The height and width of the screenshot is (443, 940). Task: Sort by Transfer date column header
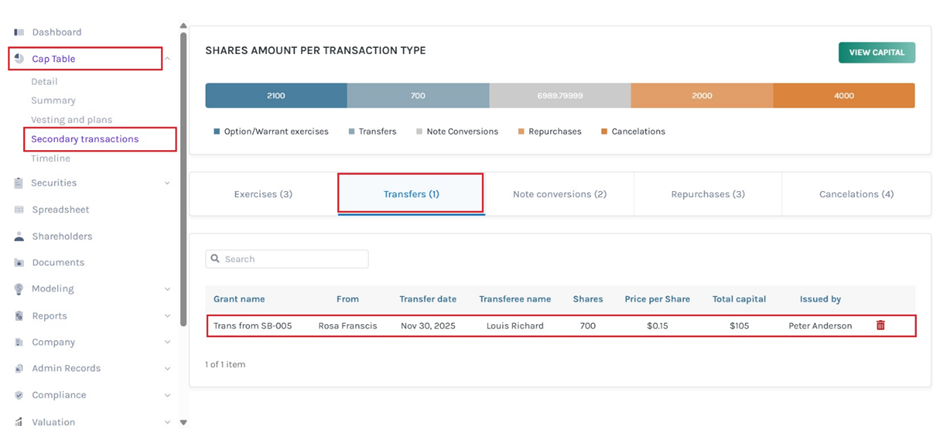428,299
